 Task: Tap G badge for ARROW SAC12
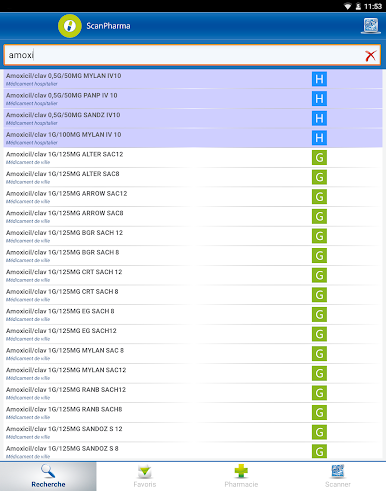[x=319, y=197]
